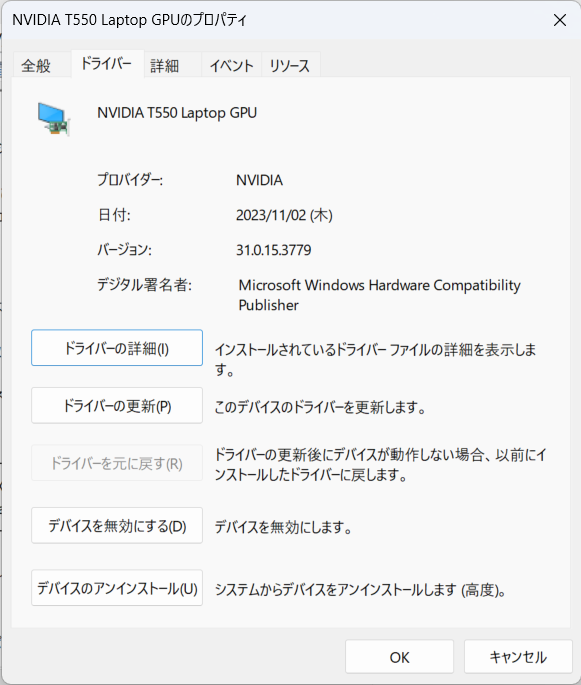The width and height of the screenshot is (581, 685).
Task: Click the dialog title NVIDIA T550 Laptop GPUのプロパティ
Action: (129, 20)
